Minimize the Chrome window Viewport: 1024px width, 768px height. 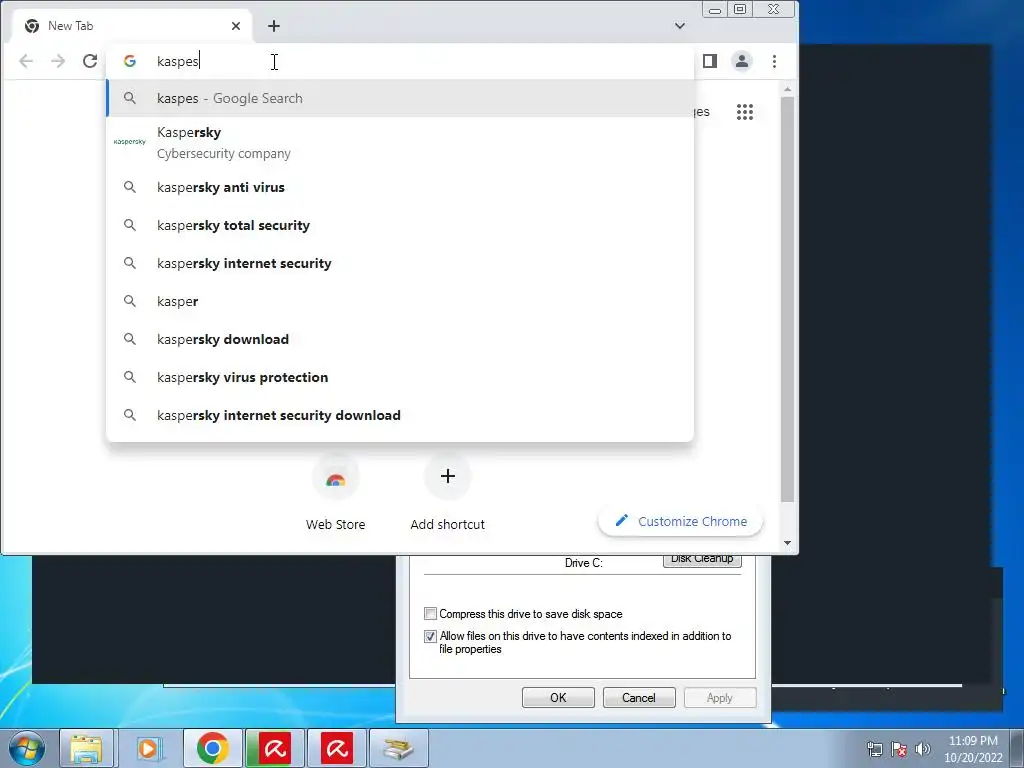(715, 10)
